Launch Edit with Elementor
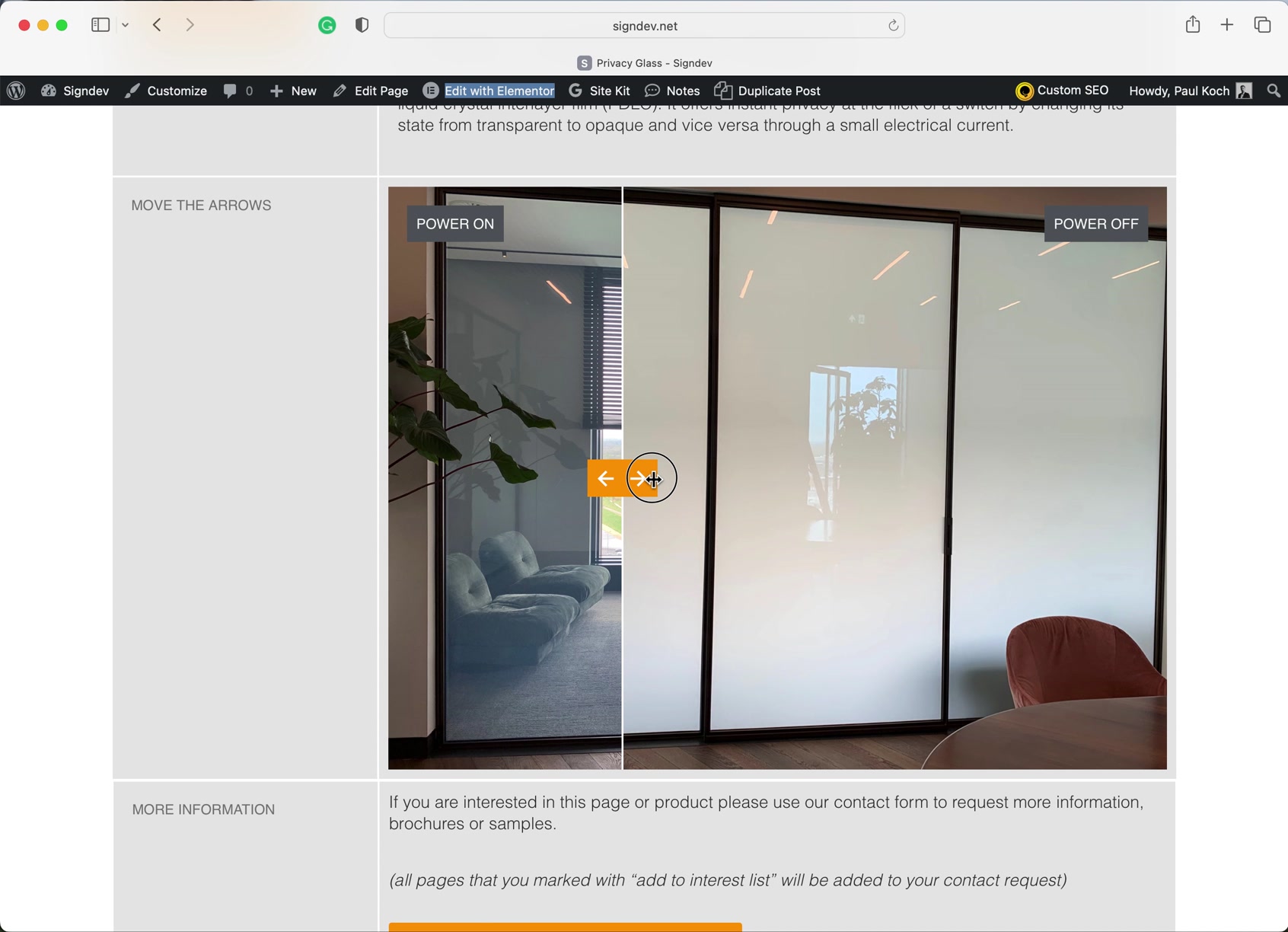 tap(489, 91)
